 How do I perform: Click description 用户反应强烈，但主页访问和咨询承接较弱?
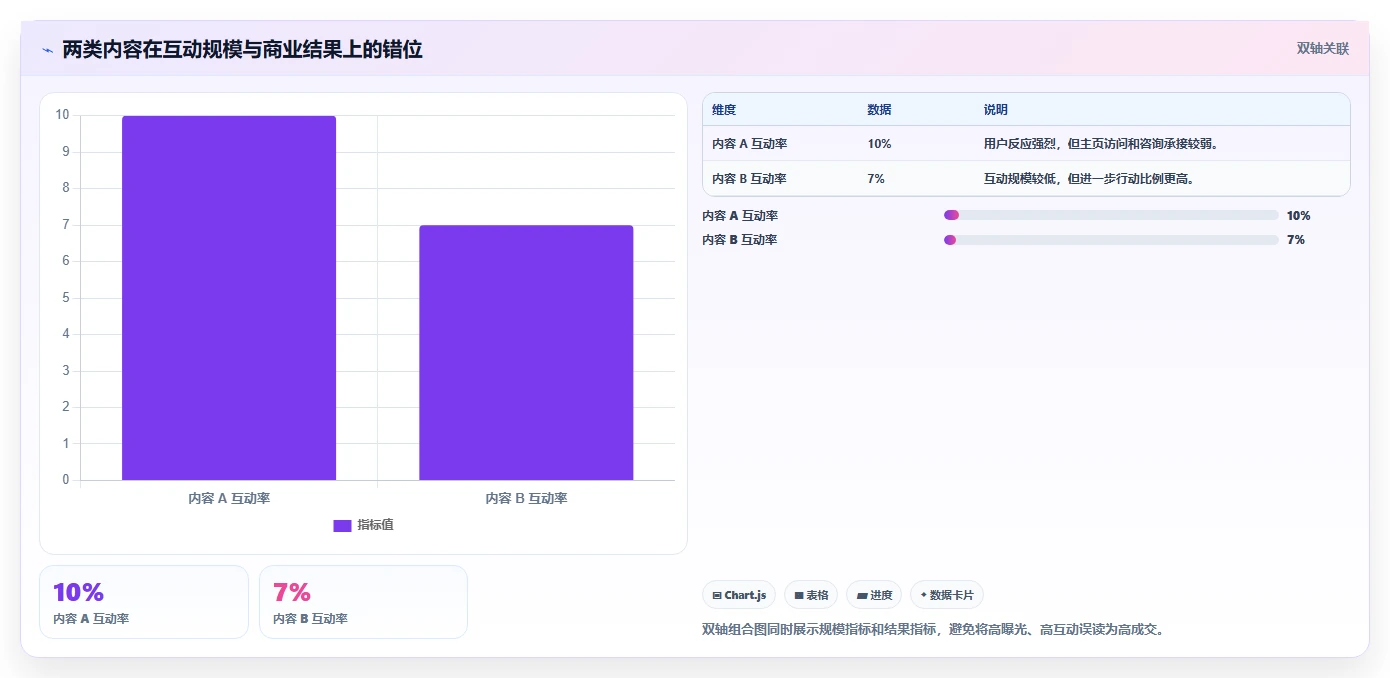tap(1100, 144)
